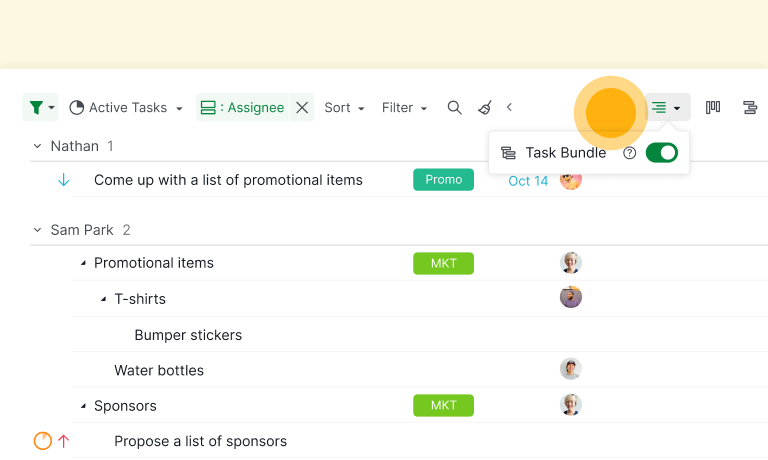Click the Promo tag label

pos(443,180)
